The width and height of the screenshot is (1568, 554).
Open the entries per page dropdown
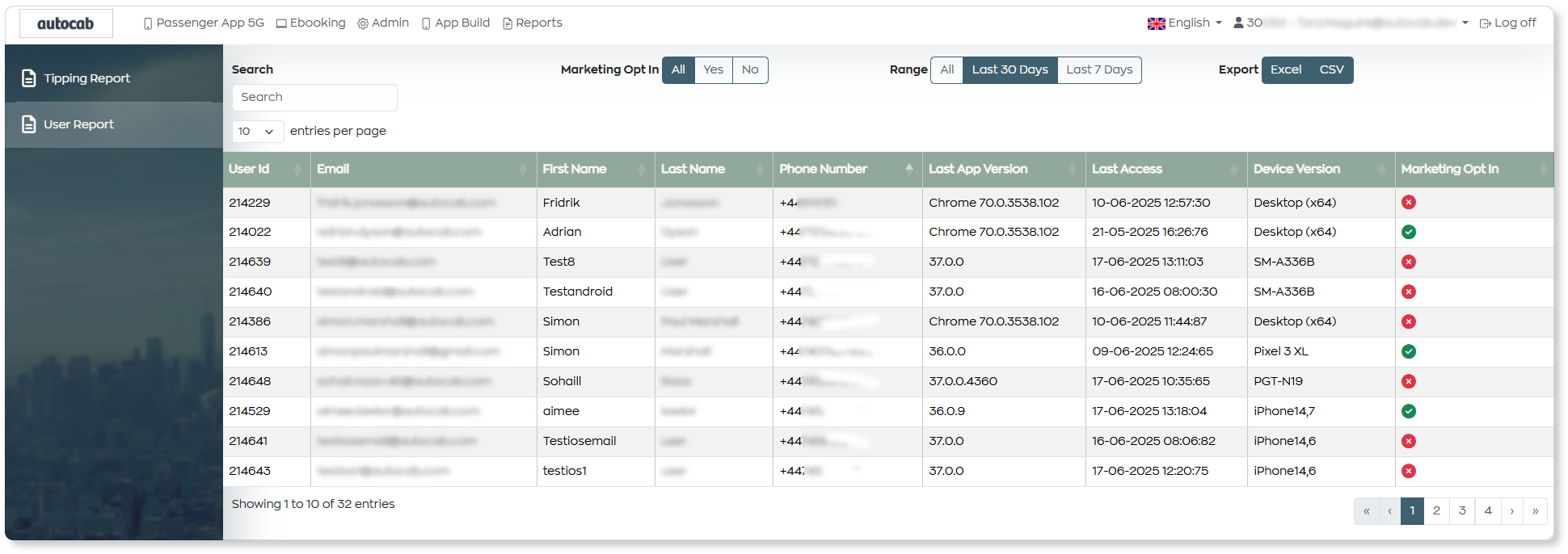[257, 132]
